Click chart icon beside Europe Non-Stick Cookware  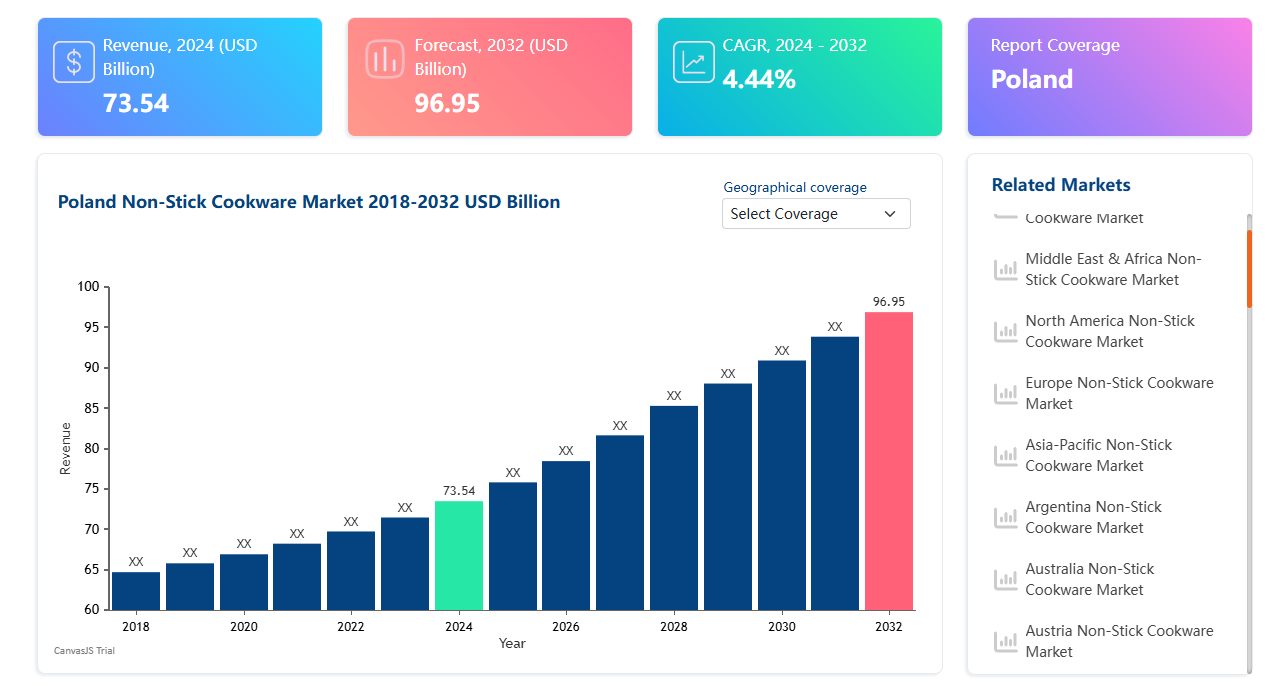coord(1005,394)
